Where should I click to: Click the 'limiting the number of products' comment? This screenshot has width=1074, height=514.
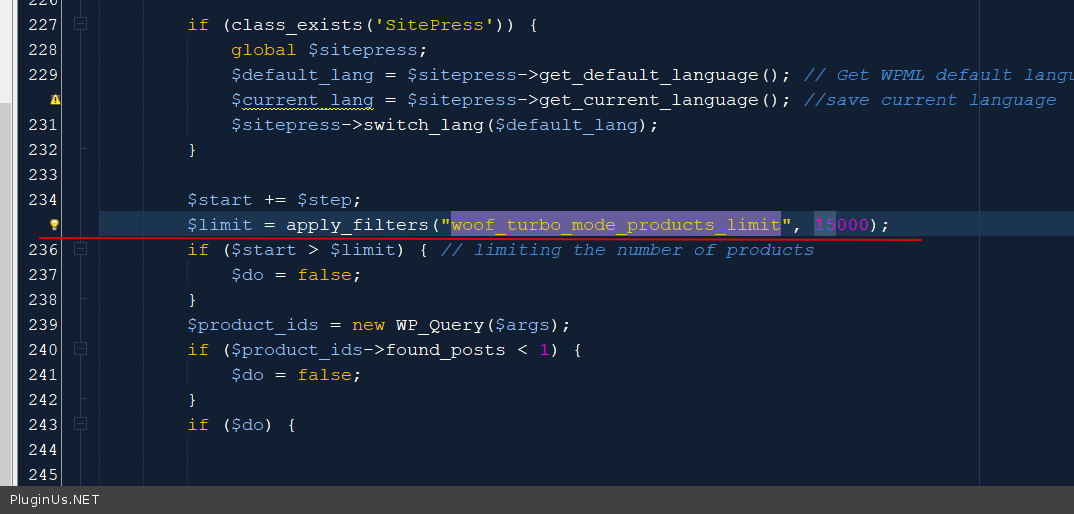[x=627, y=250]
